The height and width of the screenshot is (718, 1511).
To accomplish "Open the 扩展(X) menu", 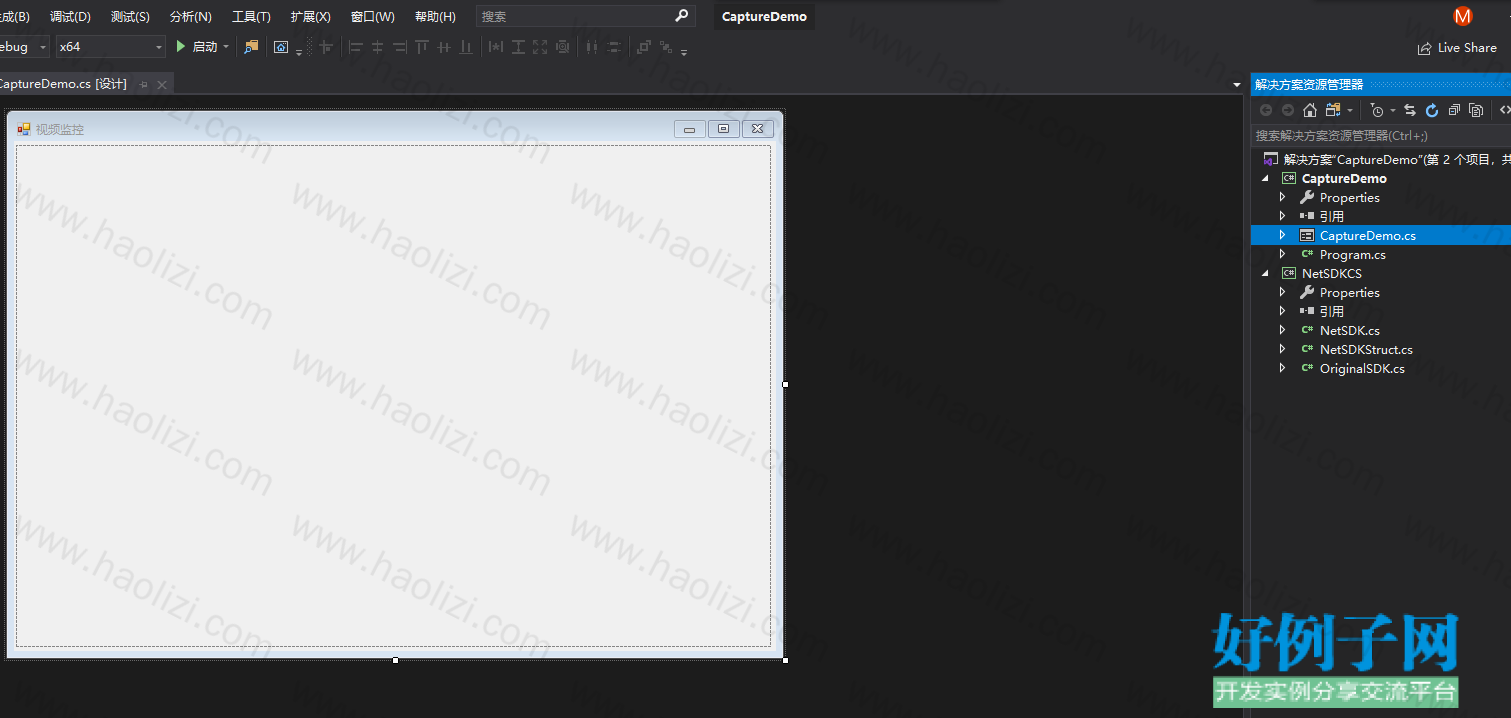I will click(310, 17).
